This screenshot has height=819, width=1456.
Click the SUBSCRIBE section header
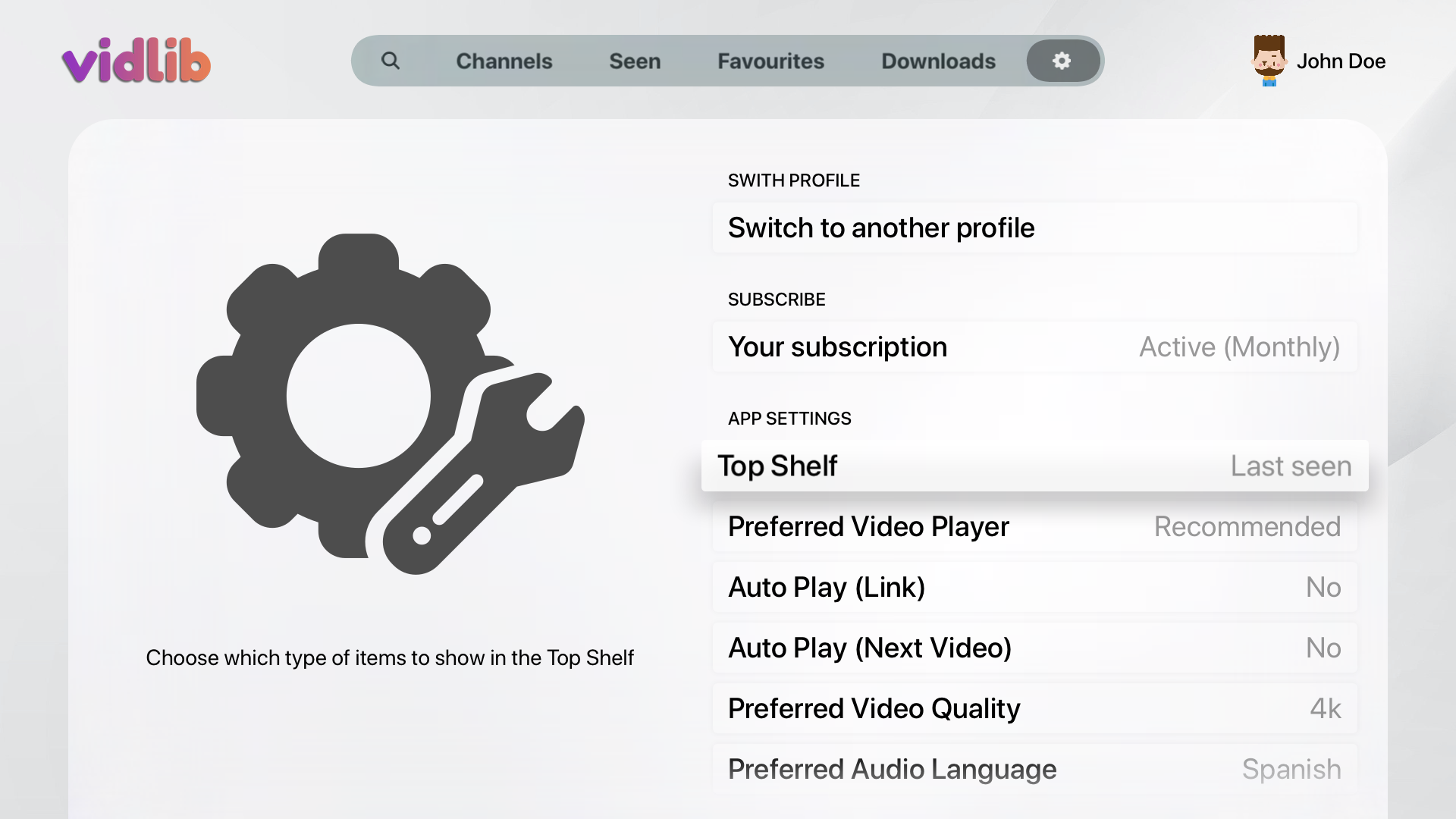coord(777,300)
